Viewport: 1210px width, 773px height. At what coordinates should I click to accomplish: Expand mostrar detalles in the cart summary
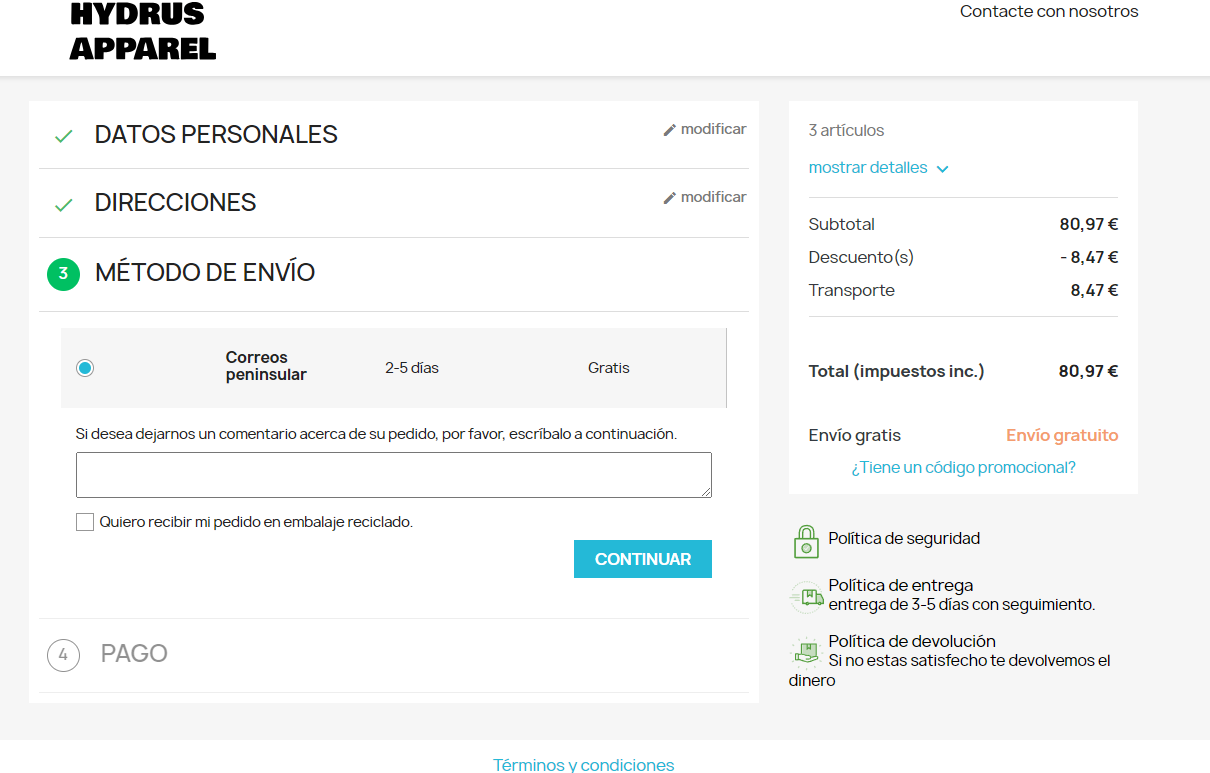868,168
